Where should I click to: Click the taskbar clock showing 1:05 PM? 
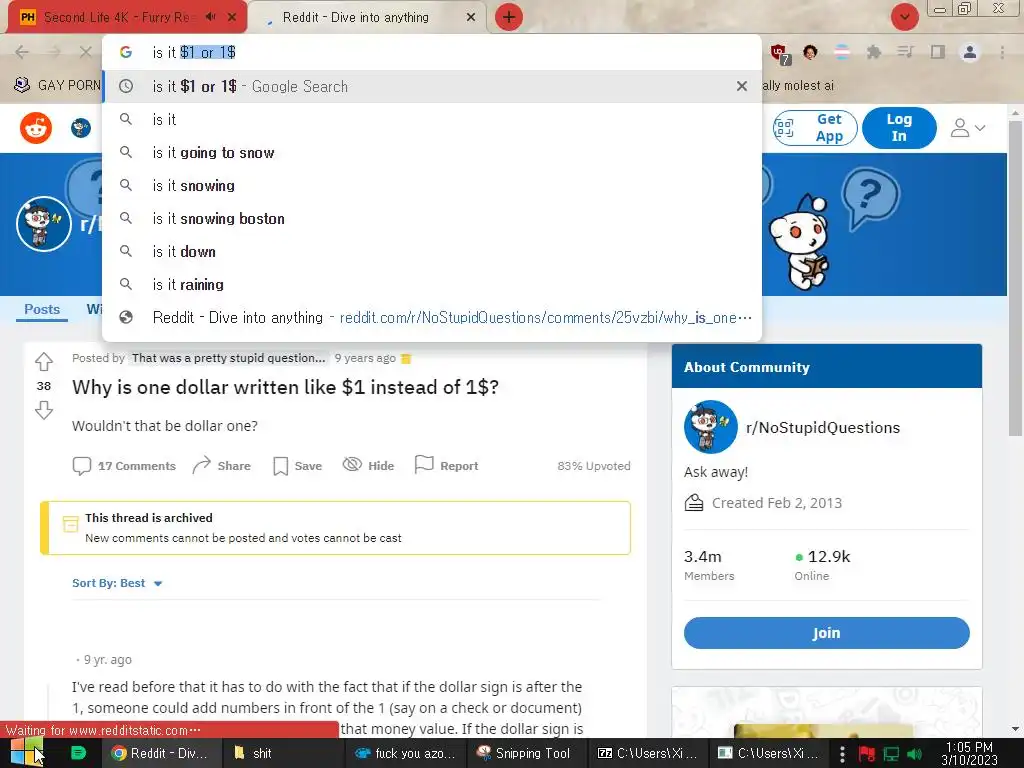[969, 753]
